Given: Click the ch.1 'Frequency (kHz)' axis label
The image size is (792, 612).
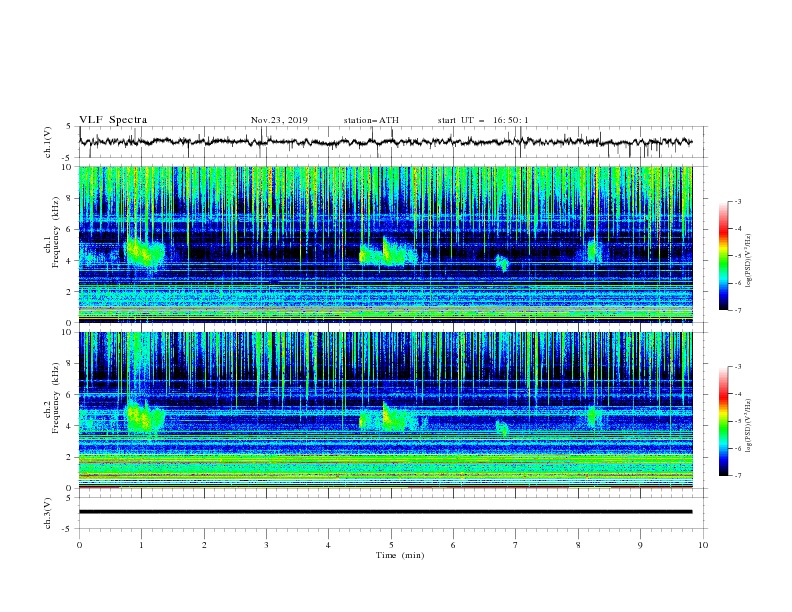Looking at the screenshot, I should [x=56, y=232].
